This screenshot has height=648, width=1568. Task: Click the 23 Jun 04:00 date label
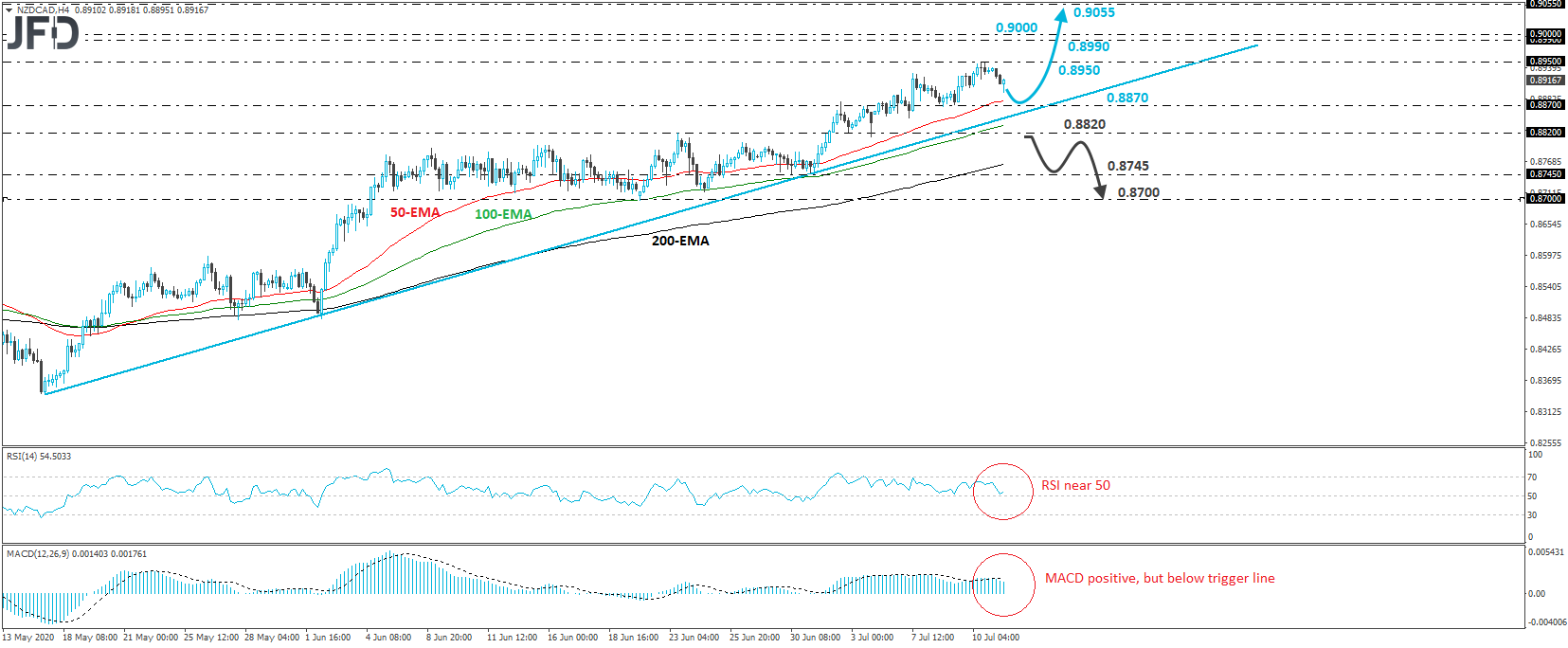[x=694, y=638]
